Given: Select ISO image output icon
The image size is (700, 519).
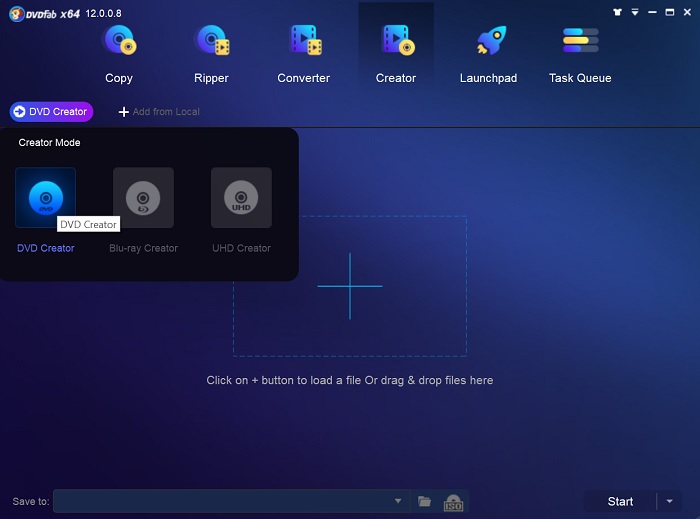Looking at the screenshot, I should tap(453, 502).
